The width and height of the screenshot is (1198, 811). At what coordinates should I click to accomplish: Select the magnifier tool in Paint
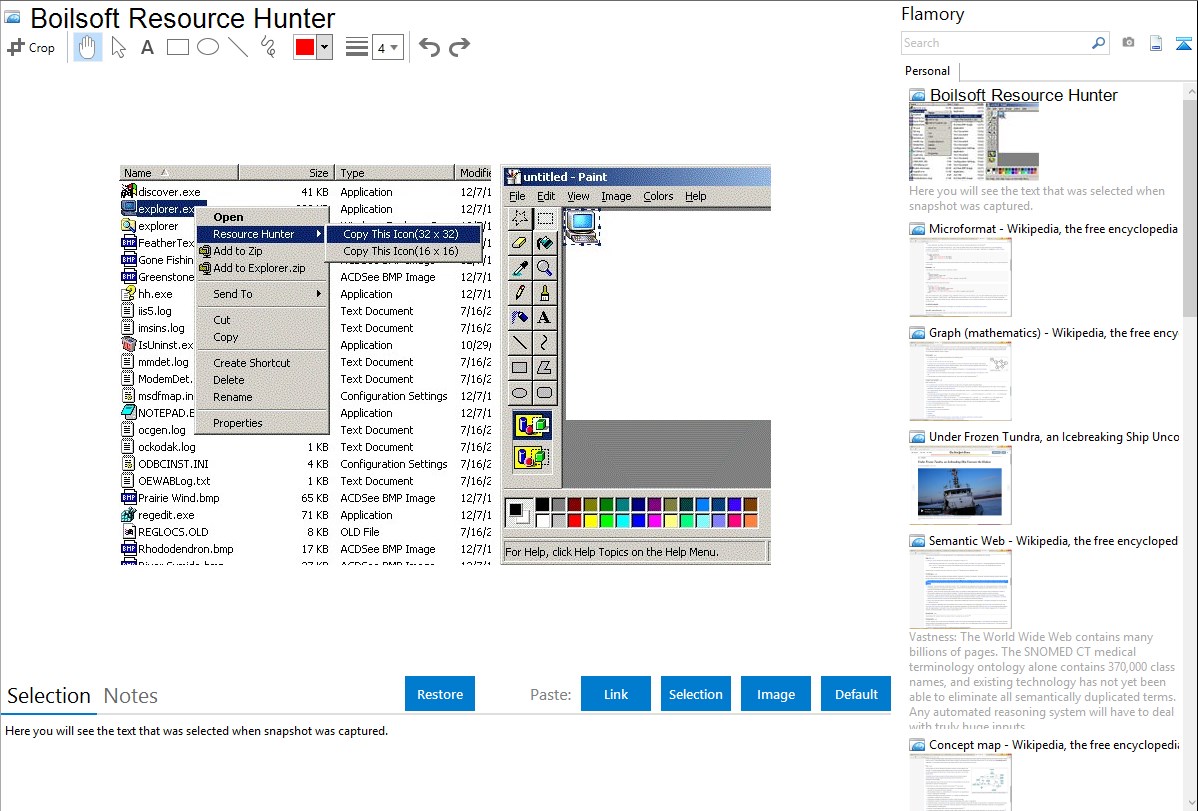[545, 268]
